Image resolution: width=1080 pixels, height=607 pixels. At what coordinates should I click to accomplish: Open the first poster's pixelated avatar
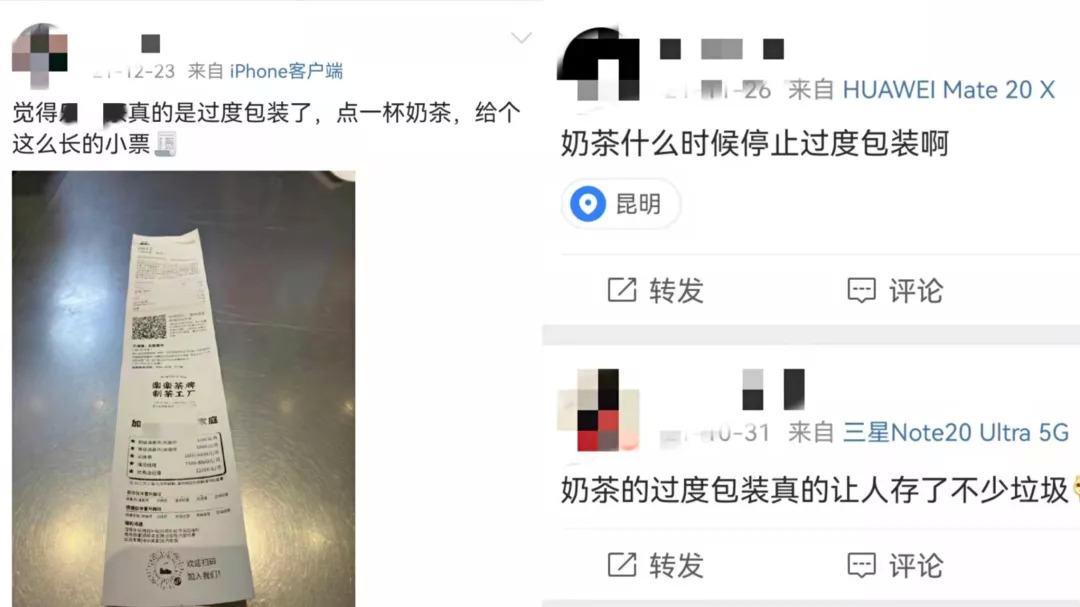click(x=40, y=56)
